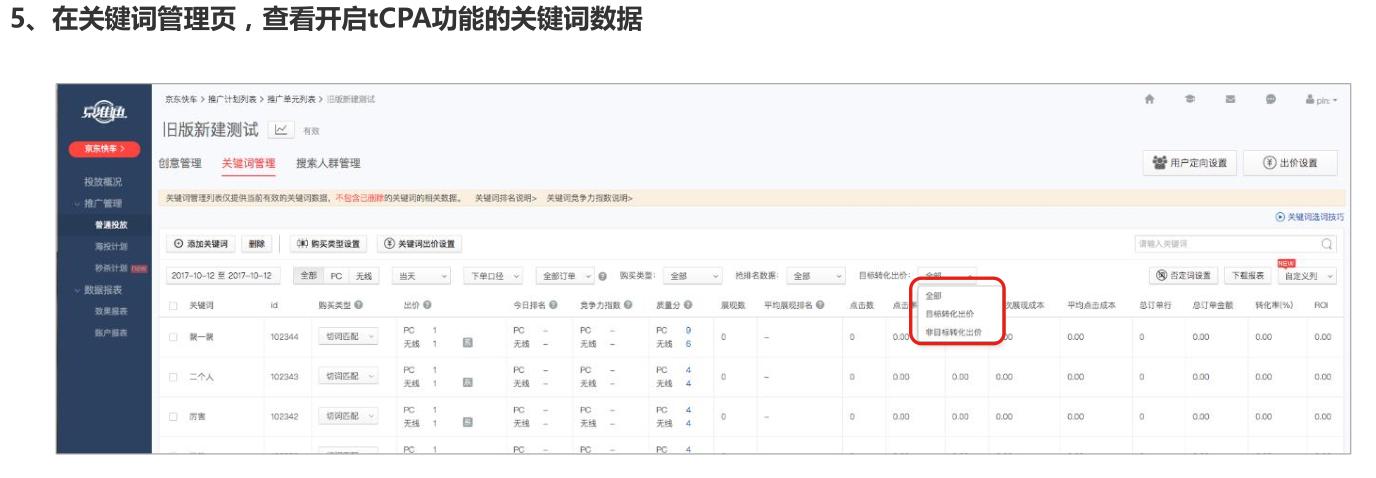Click bid edit icon in 二个人 row

(467, 382)
